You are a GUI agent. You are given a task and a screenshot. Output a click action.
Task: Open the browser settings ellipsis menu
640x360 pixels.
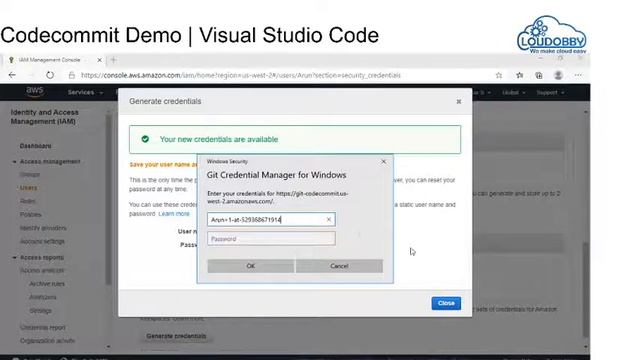coord(578,75)
